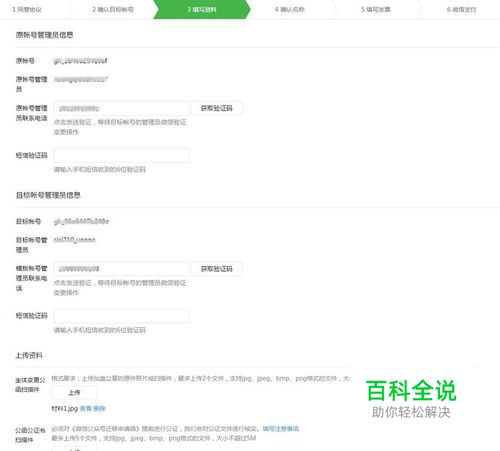The height and width of the screenshot is (451, 500).
Task: Click the 材料1.jpg file name
Action: click(x=65, y=408)
